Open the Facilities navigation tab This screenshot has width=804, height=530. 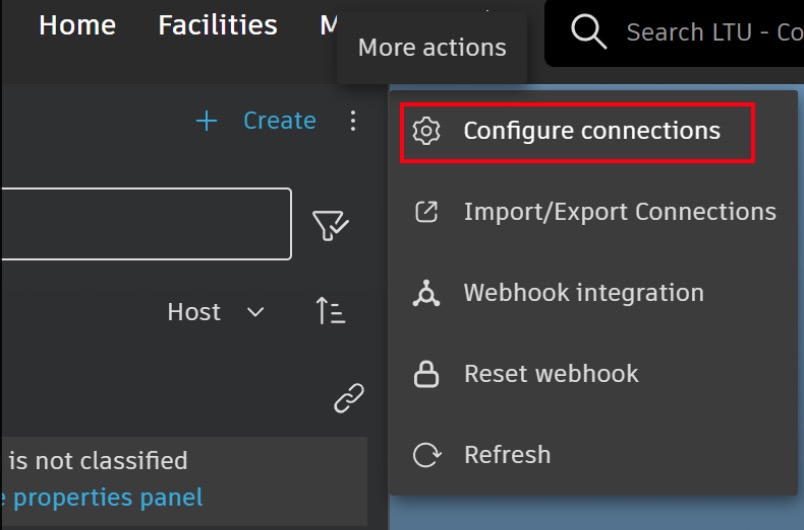click(217, 25)
